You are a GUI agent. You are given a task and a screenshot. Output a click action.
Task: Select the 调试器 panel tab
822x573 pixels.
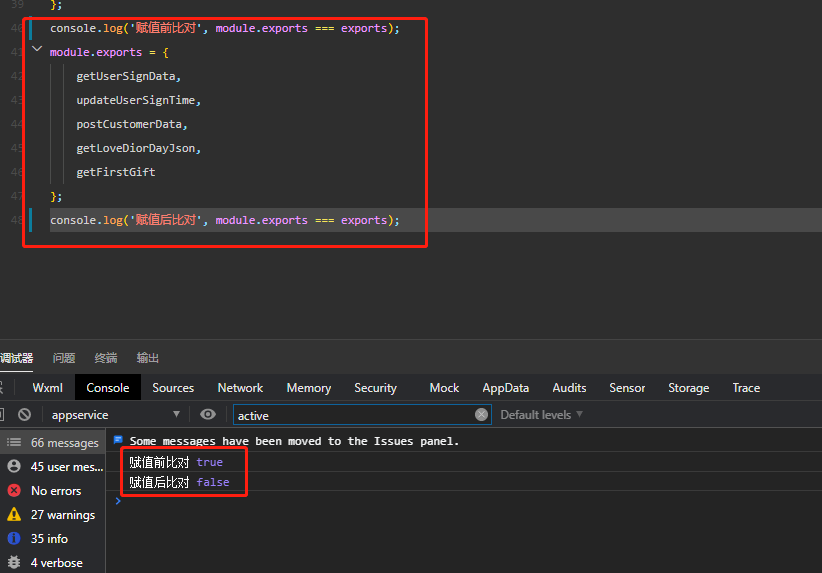click(16, 358)
